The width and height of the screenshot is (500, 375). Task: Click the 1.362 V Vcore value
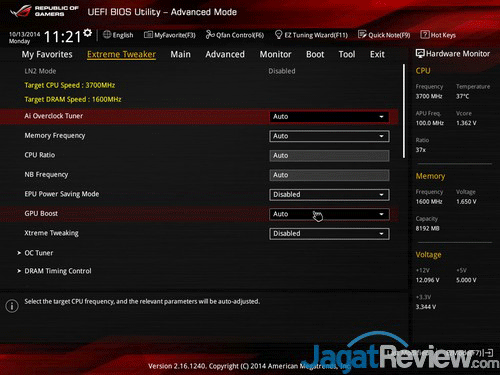(x=466, y=123)
